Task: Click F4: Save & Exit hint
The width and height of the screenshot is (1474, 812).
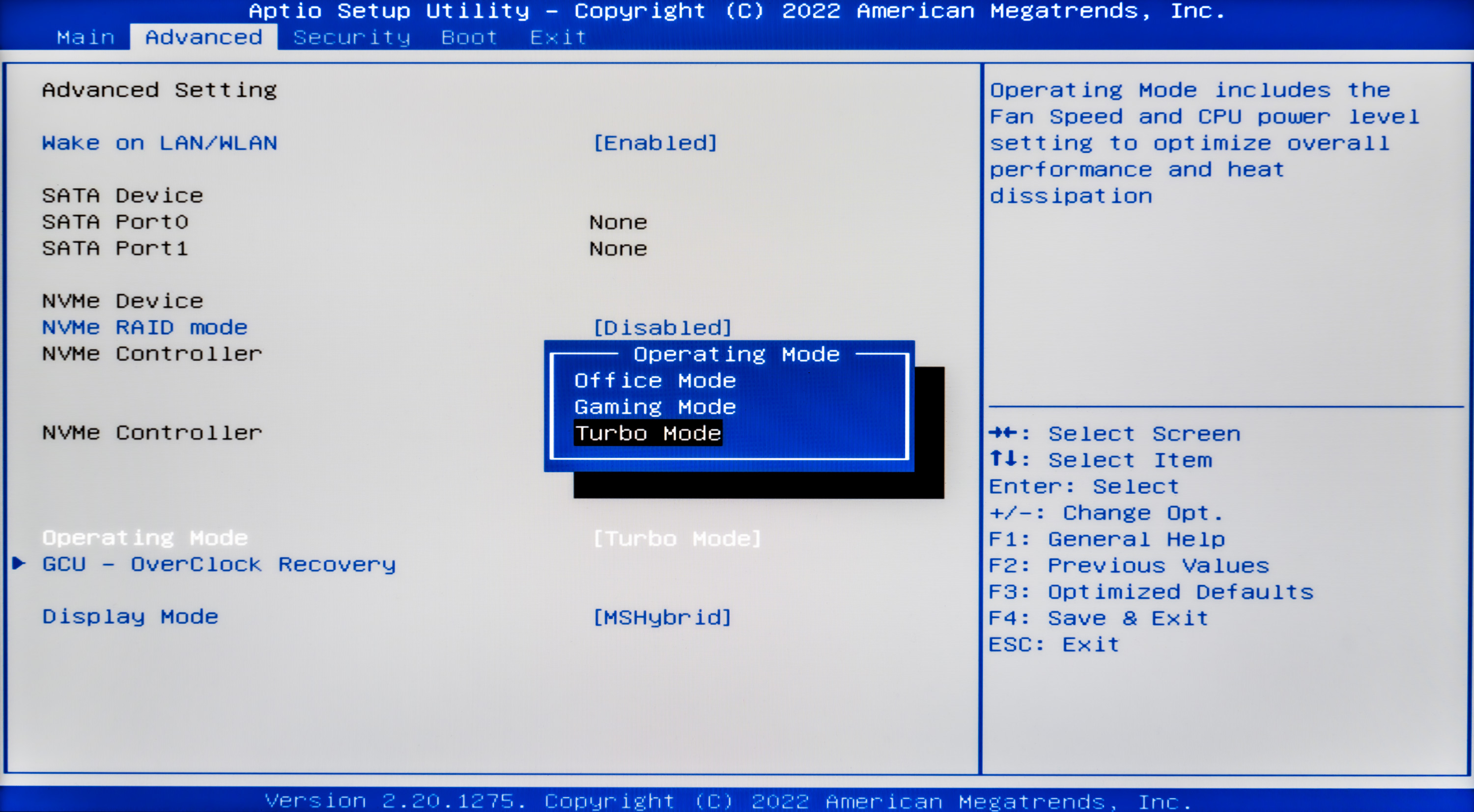Action: coord(1098,618)
